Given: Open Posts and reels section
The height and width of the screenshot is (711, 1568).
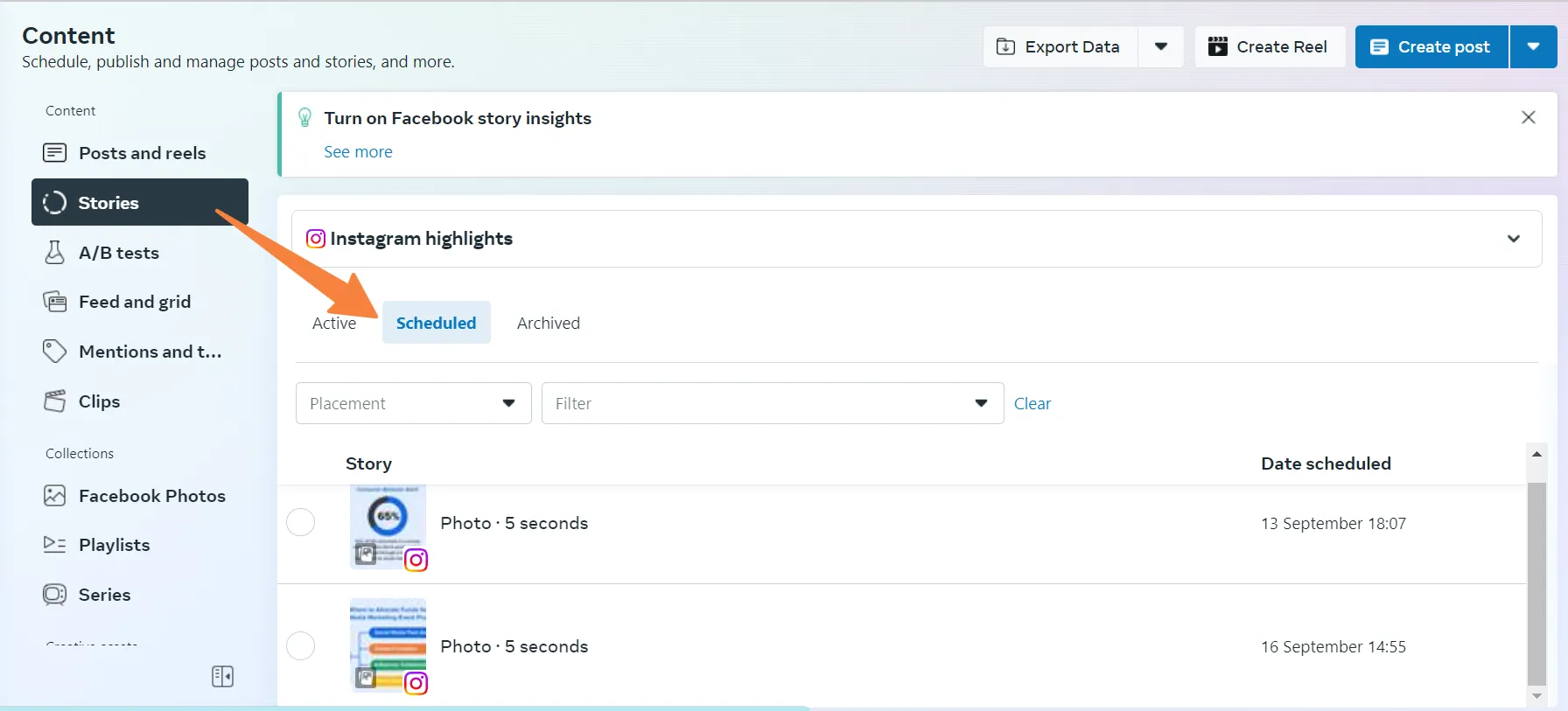Looking at the screenshot, I should tap(140, 153).
